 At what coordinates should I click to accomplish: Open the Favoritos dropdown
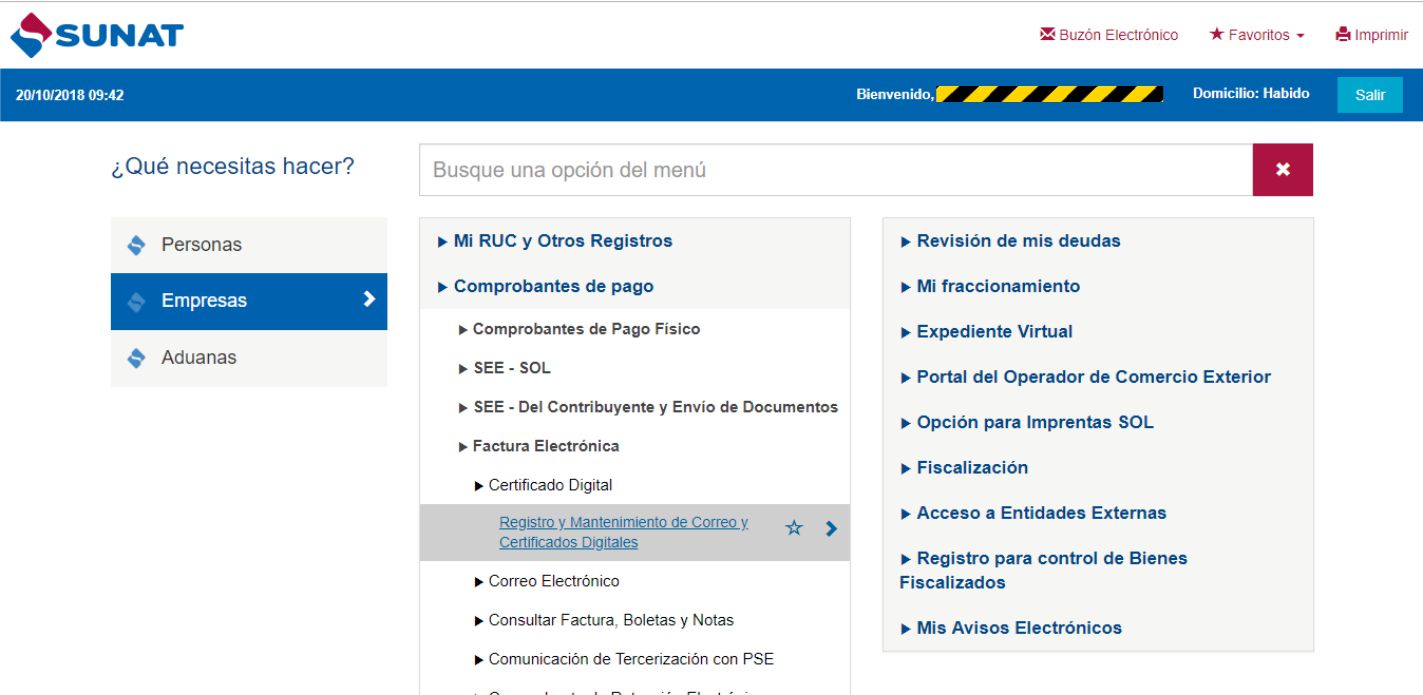pyautogui.click(x=1257, y=35)
